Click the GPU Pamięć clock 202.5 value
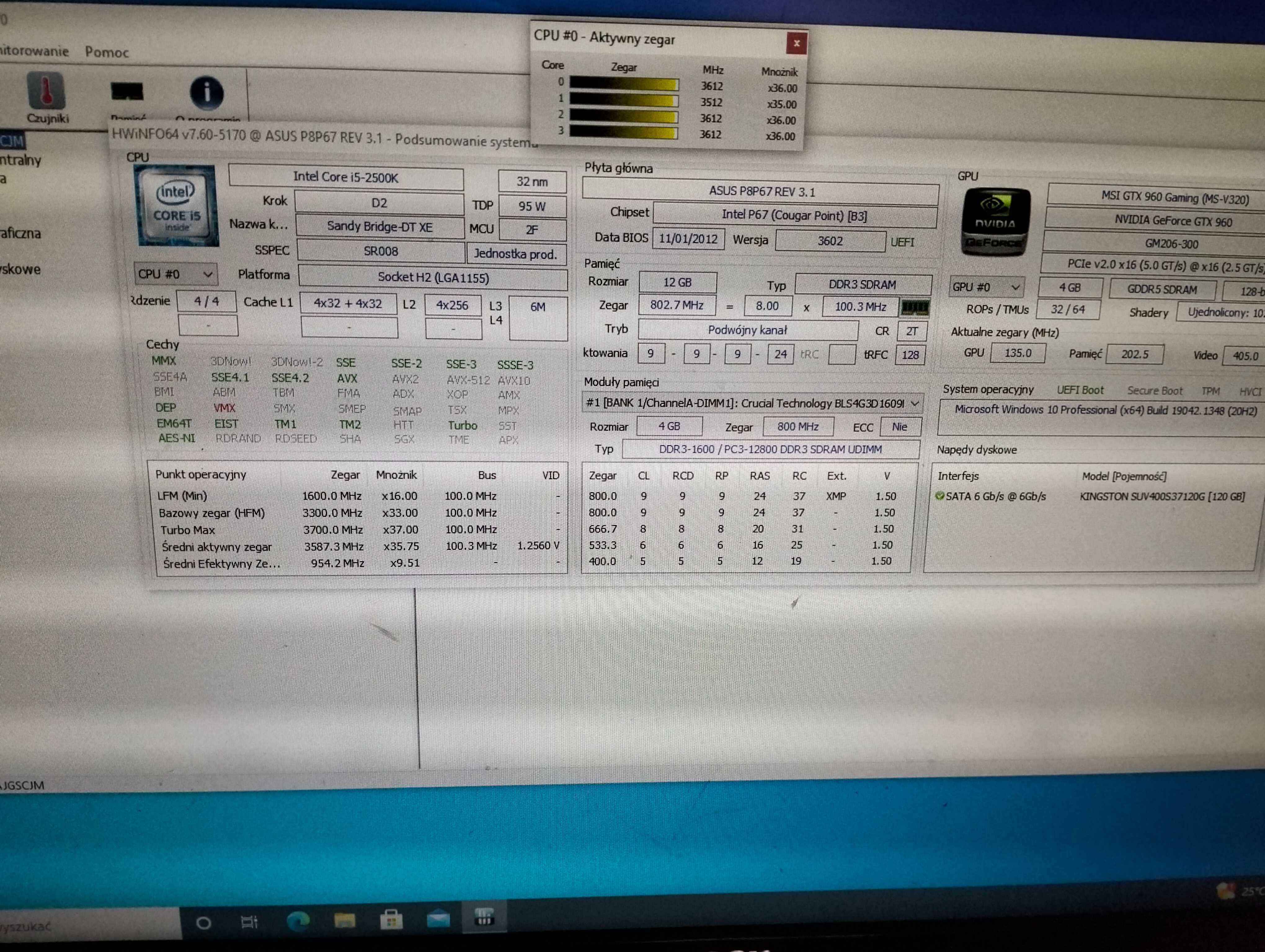1265x952 pixels. (x=1134, y=354)
